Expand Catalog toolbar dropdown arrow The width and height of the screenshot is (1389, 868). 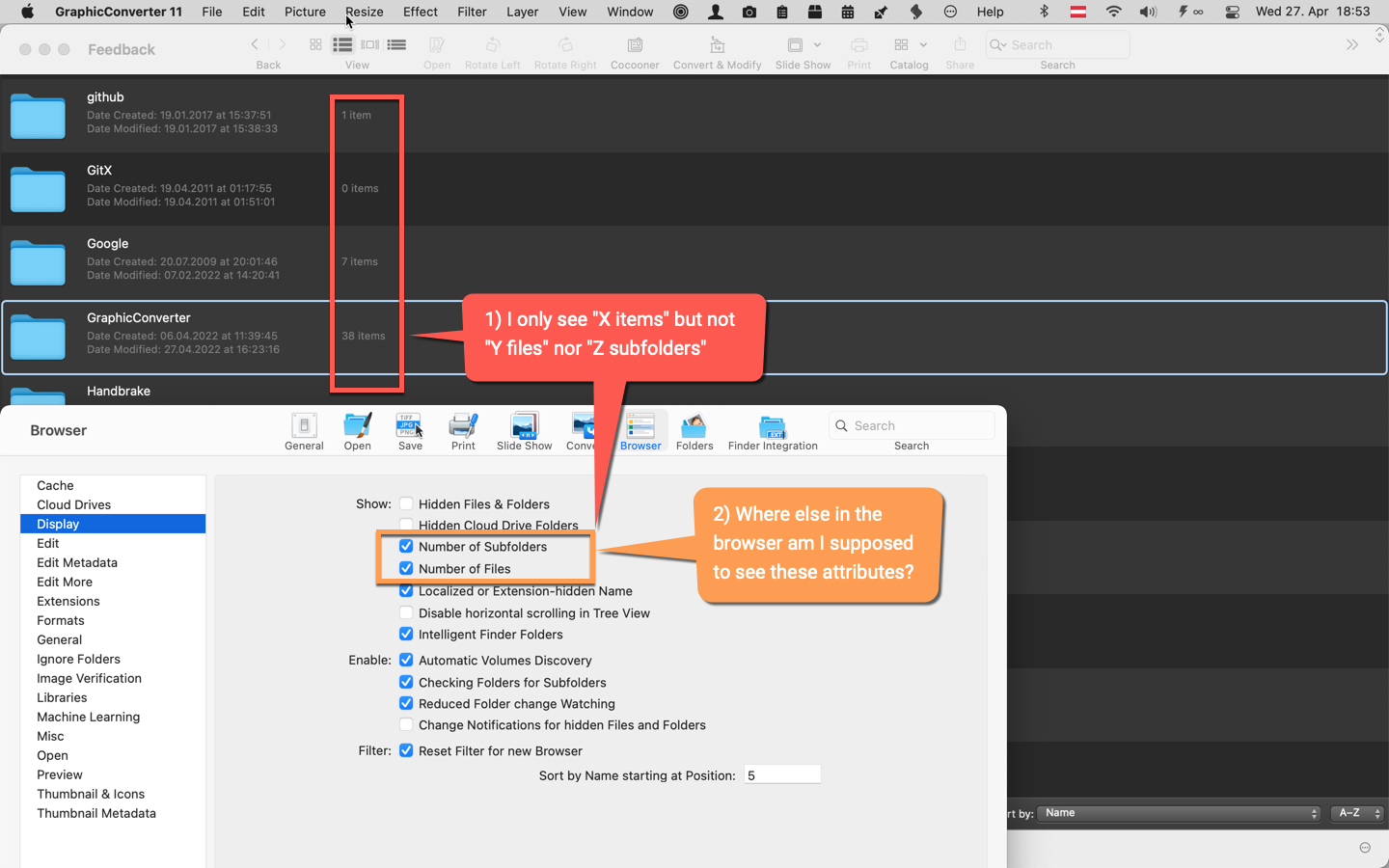923,44
